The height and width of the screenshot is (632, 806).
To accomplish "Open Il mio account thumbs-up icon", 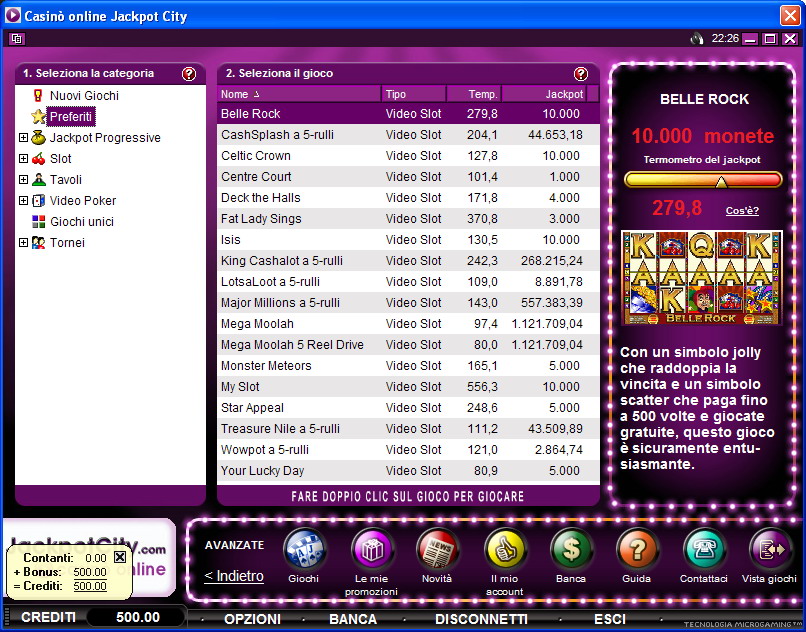I will click(505, 550).
